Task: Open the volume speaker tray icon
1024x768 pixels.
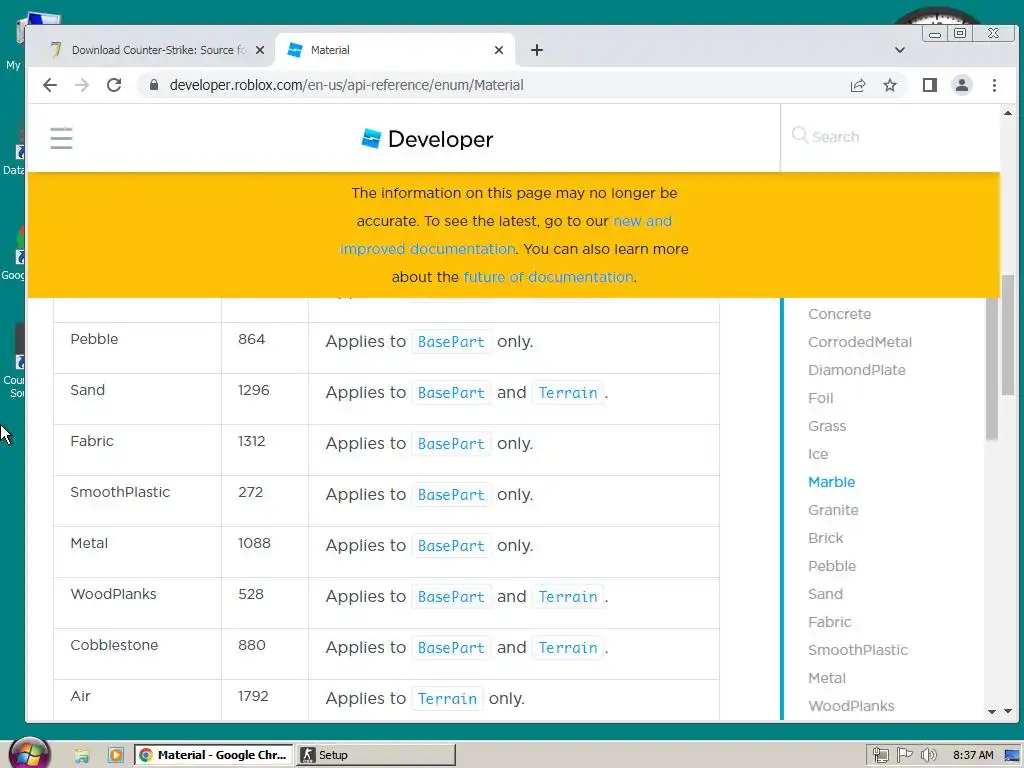Action: point(928,755)
